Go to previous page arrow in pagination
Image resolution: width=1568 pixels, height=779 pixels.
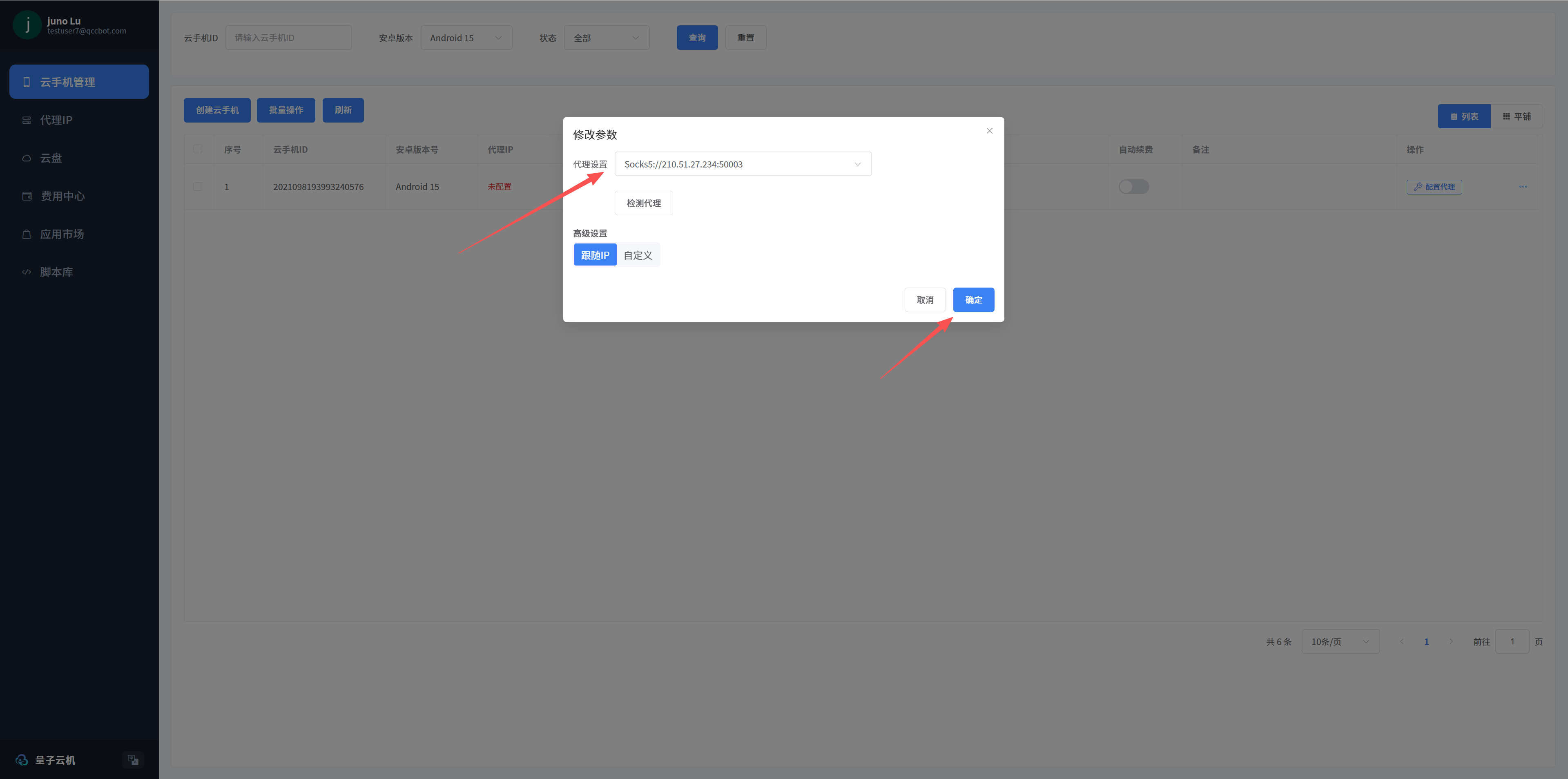point(1401,641)
